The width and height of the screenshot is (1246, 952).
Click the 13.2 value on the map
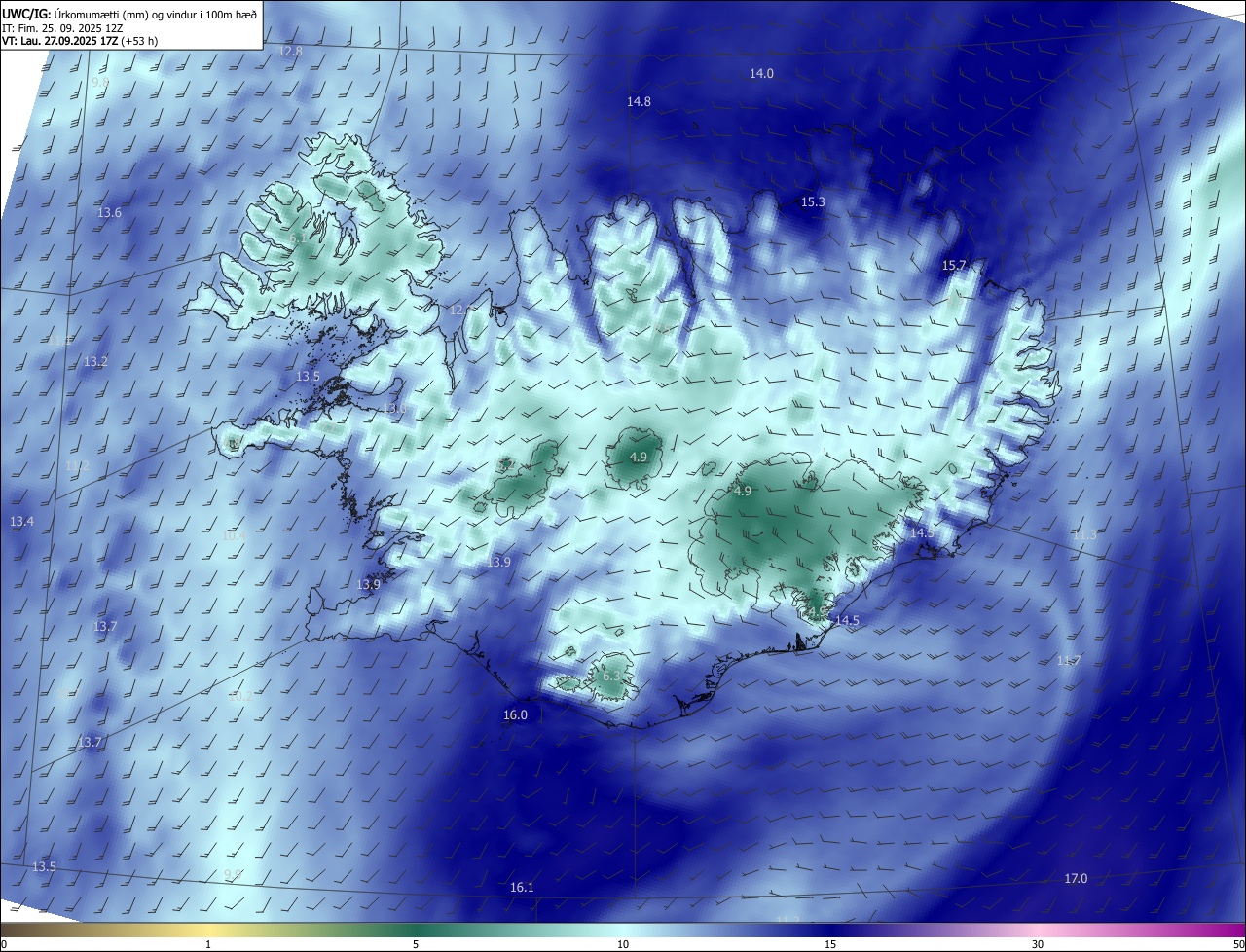[95, 361]
